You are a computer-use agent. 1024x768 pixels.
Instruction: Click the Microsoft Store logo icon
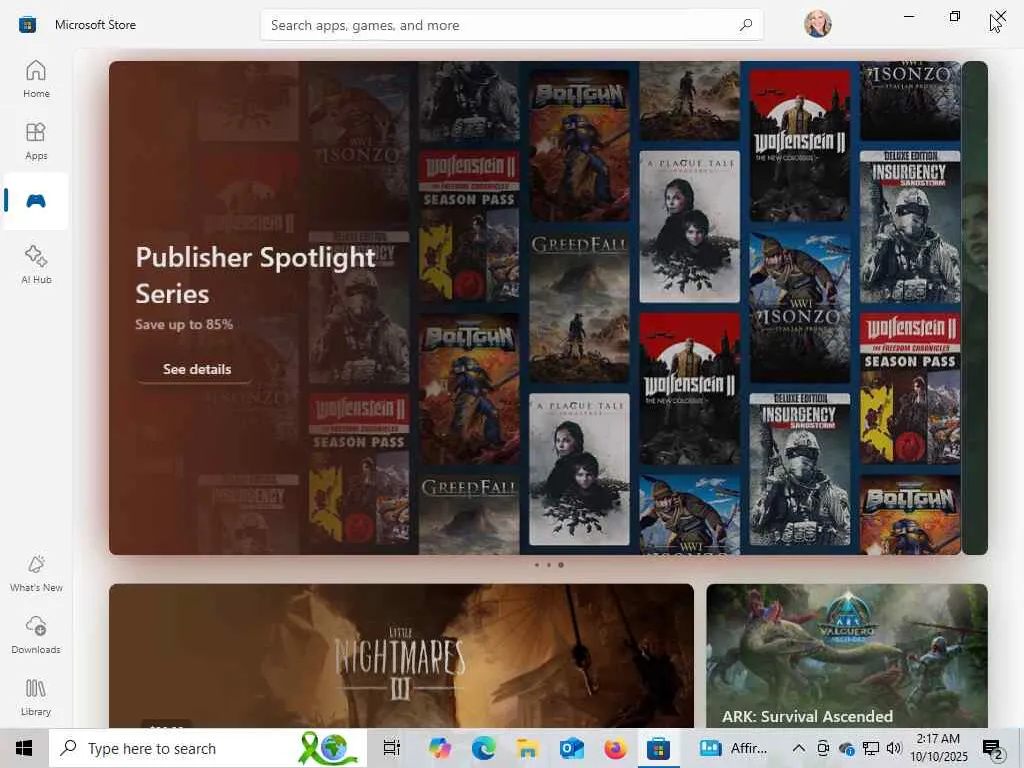coord(27,25)
